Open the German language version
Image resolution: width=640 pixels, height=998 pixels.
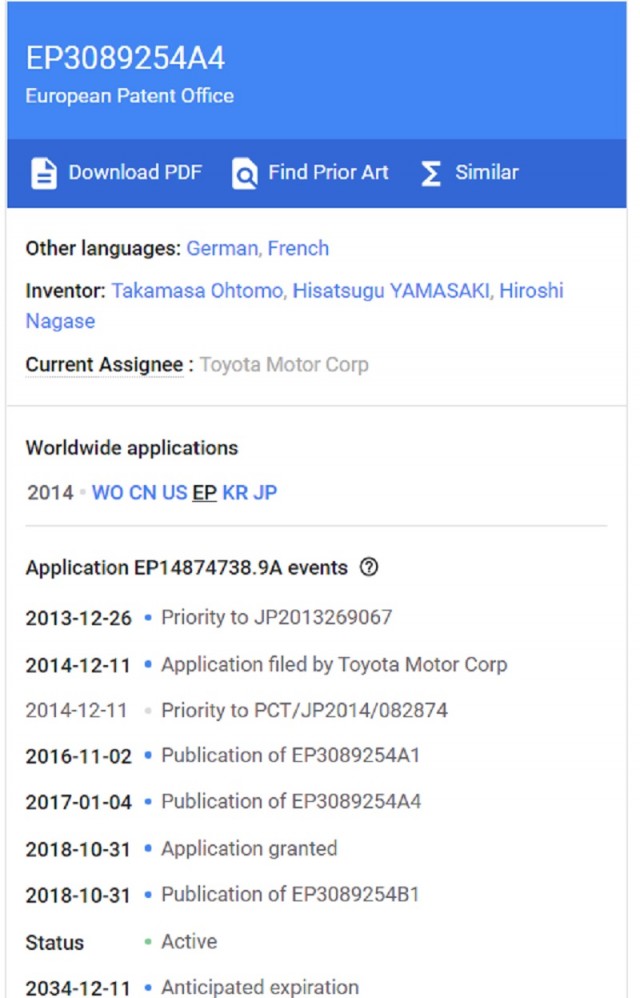[222, 248]
